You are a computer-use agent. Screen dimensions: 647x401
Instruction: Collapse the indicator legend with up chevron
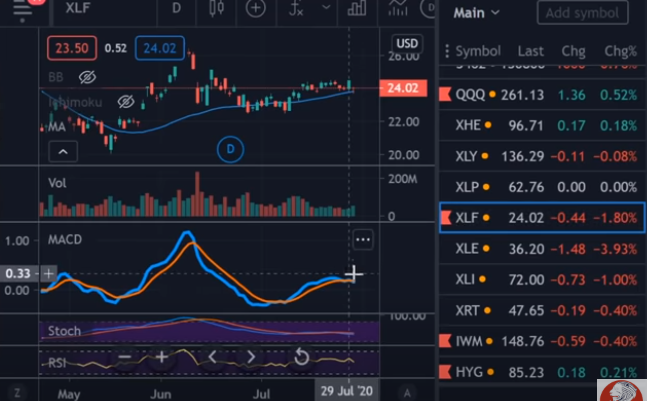(63, 152)
